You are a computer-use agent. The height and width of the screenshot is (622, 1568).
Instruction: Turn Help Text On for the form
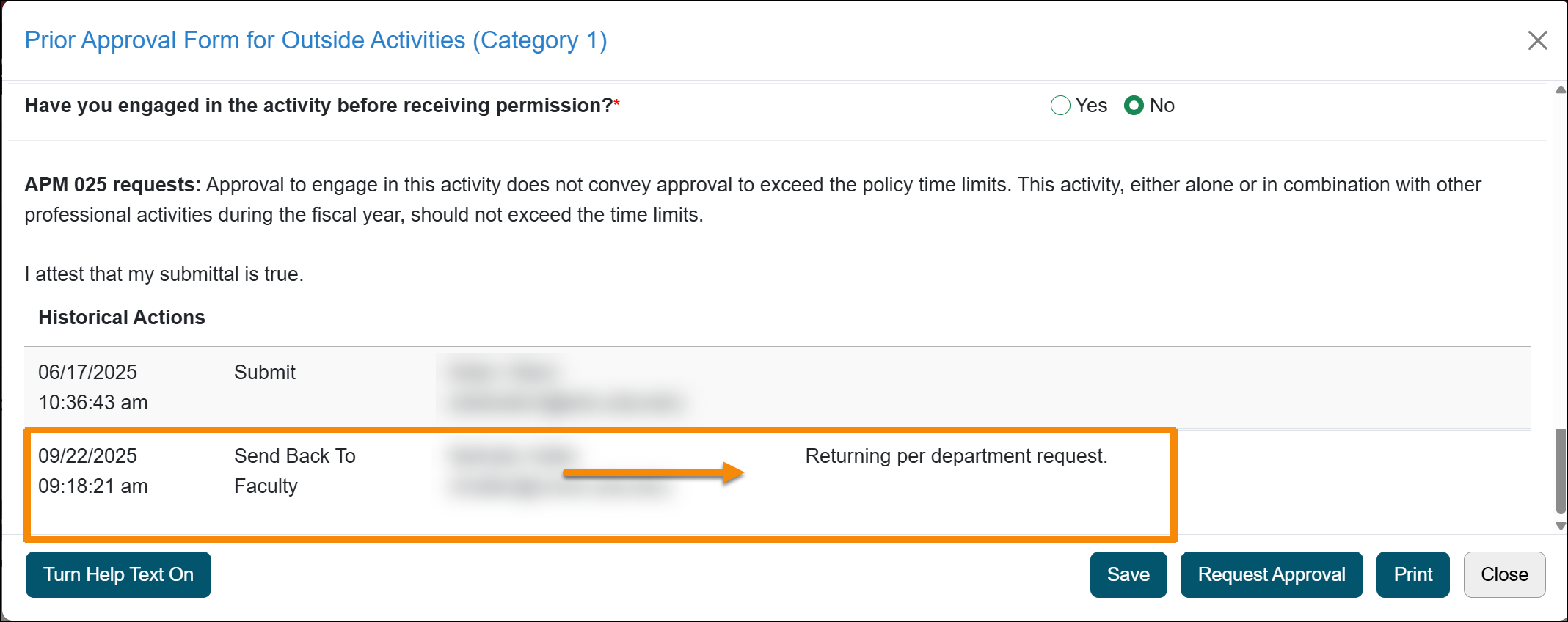pos(118,574)
